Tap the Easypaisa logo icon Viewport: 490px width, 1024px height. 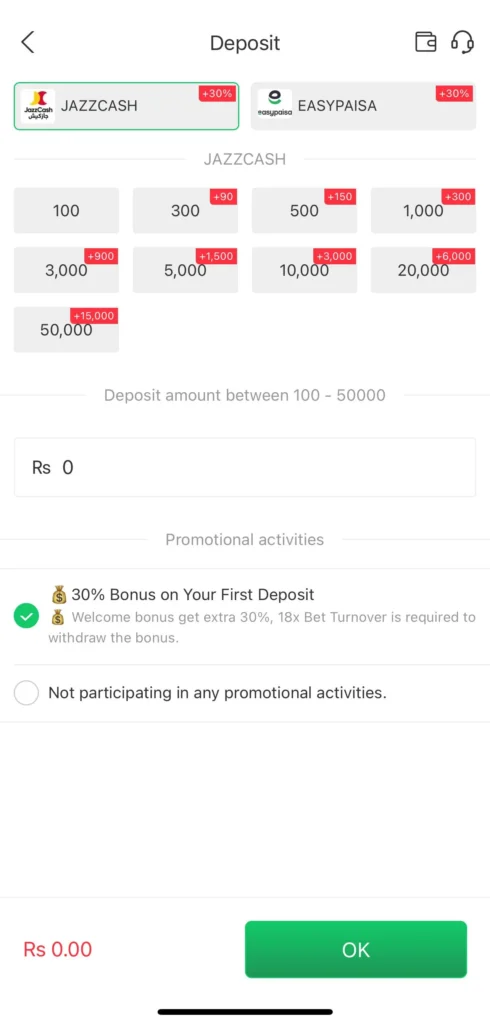point(275,104)
